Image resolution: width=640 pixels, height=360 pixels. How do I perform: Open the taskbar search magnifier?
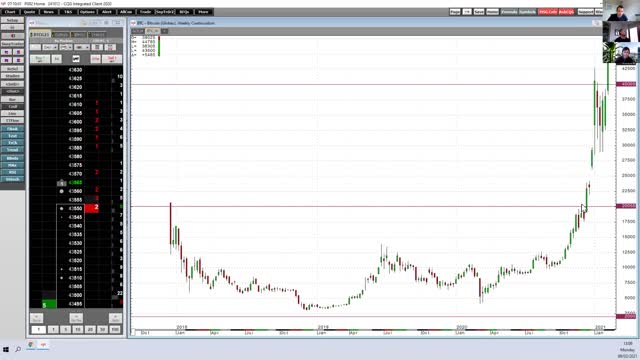click(x=18, y=349)
